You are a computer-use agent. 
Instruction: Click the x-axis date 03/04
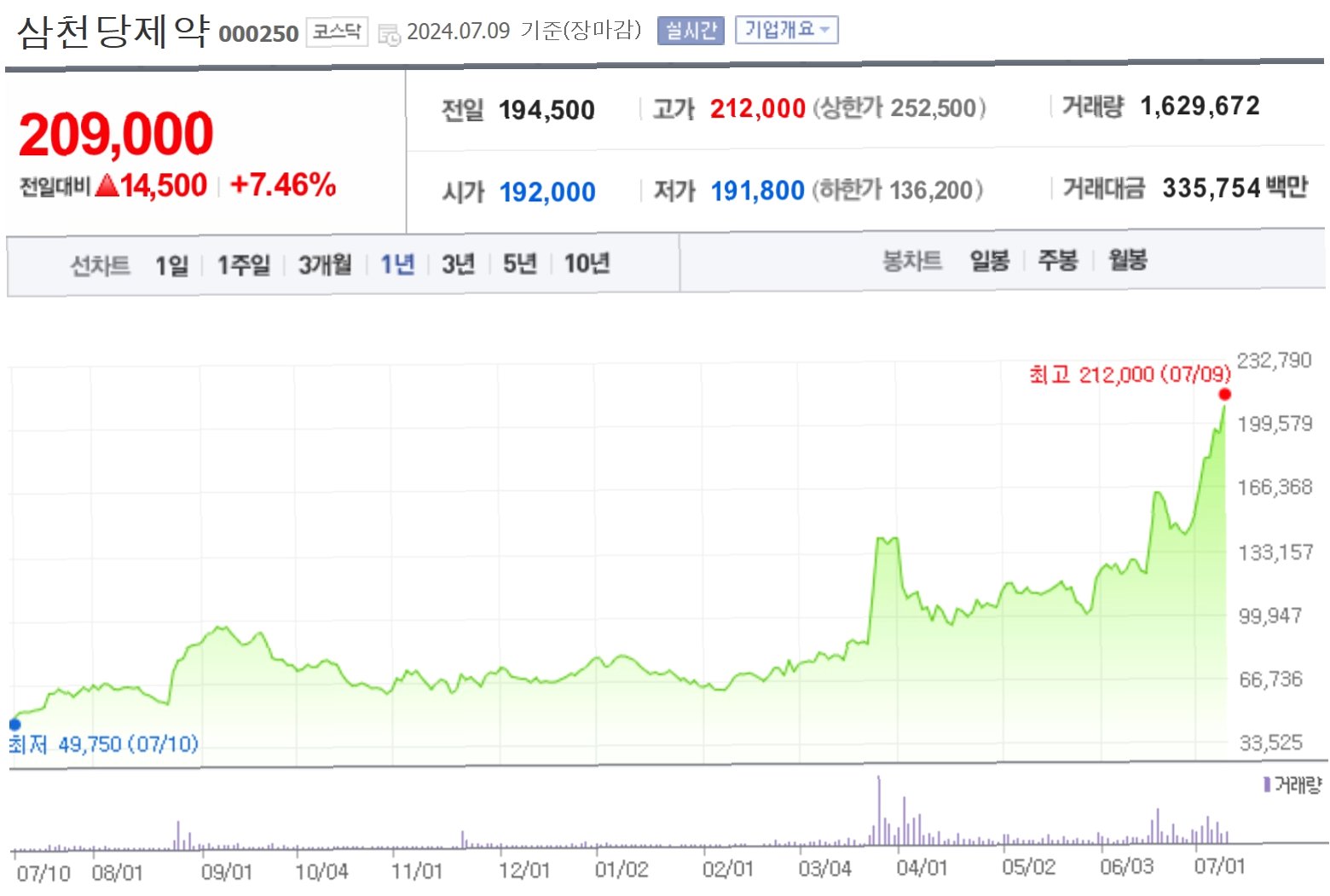824,869
